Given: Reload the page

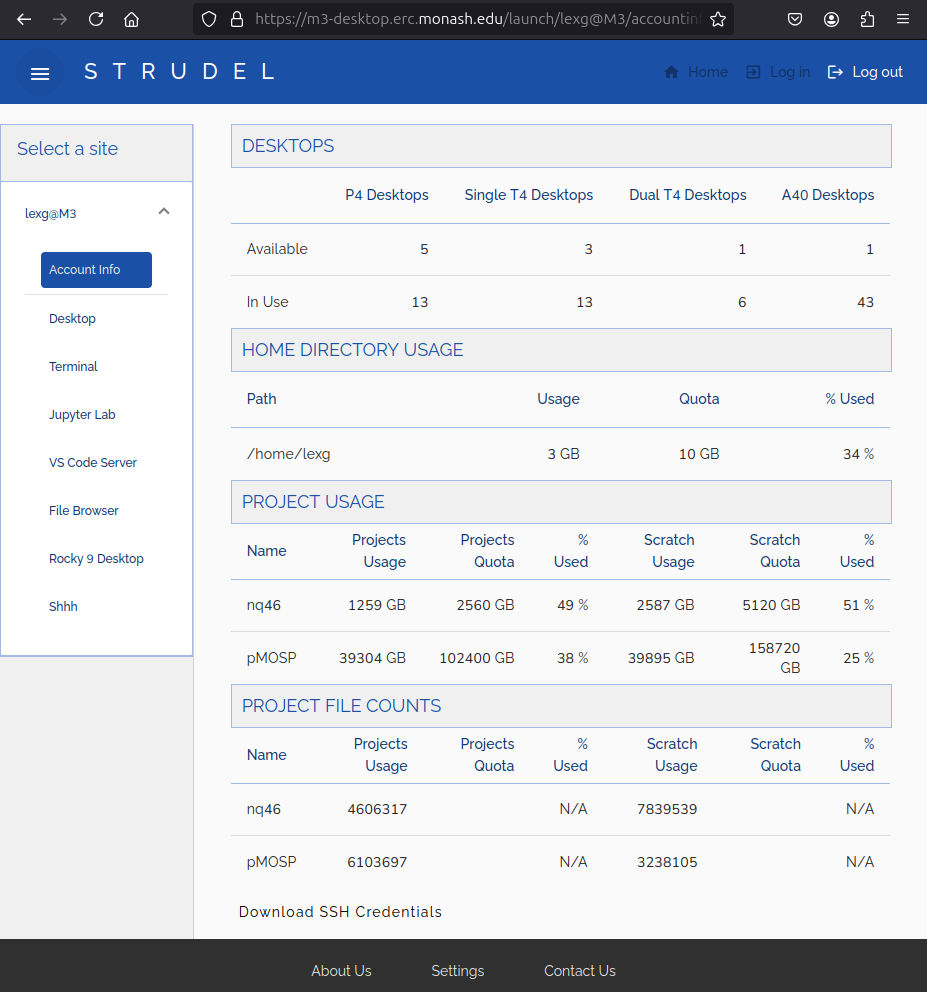Looking at the screenshot, I should click(x=95, y=19).
